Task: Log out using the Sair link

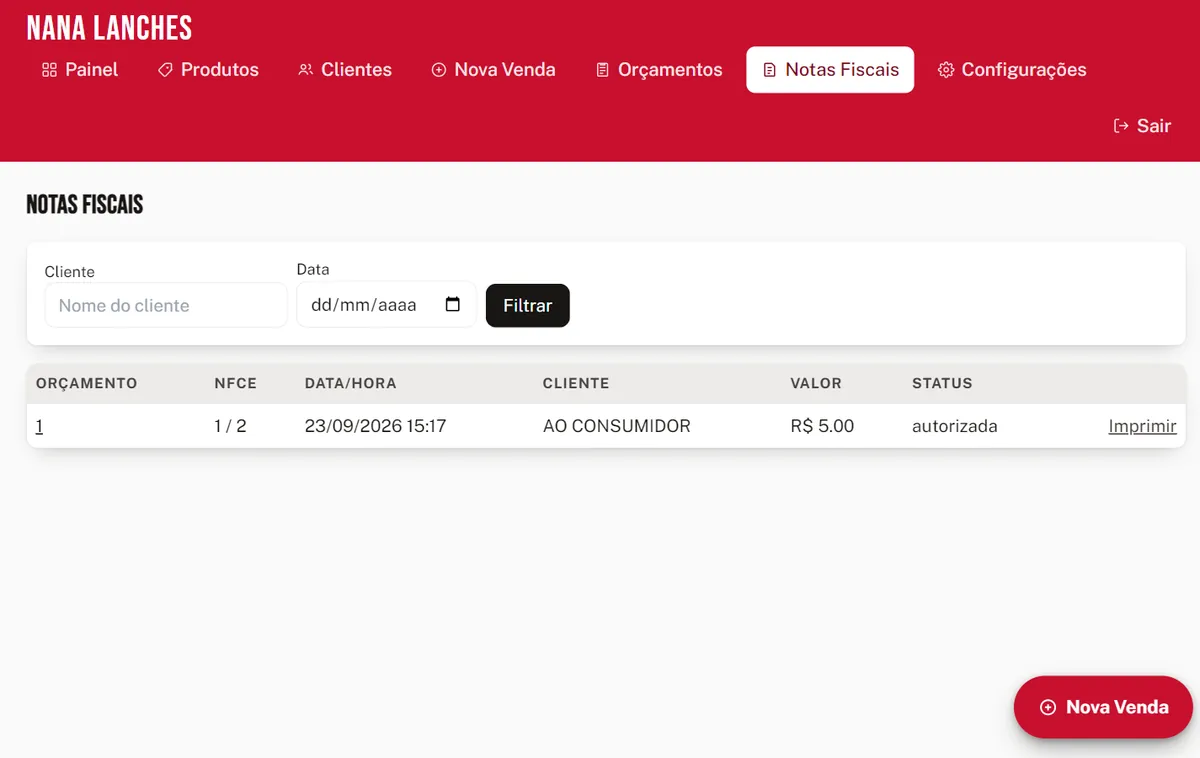Action: coord(1142,126)
